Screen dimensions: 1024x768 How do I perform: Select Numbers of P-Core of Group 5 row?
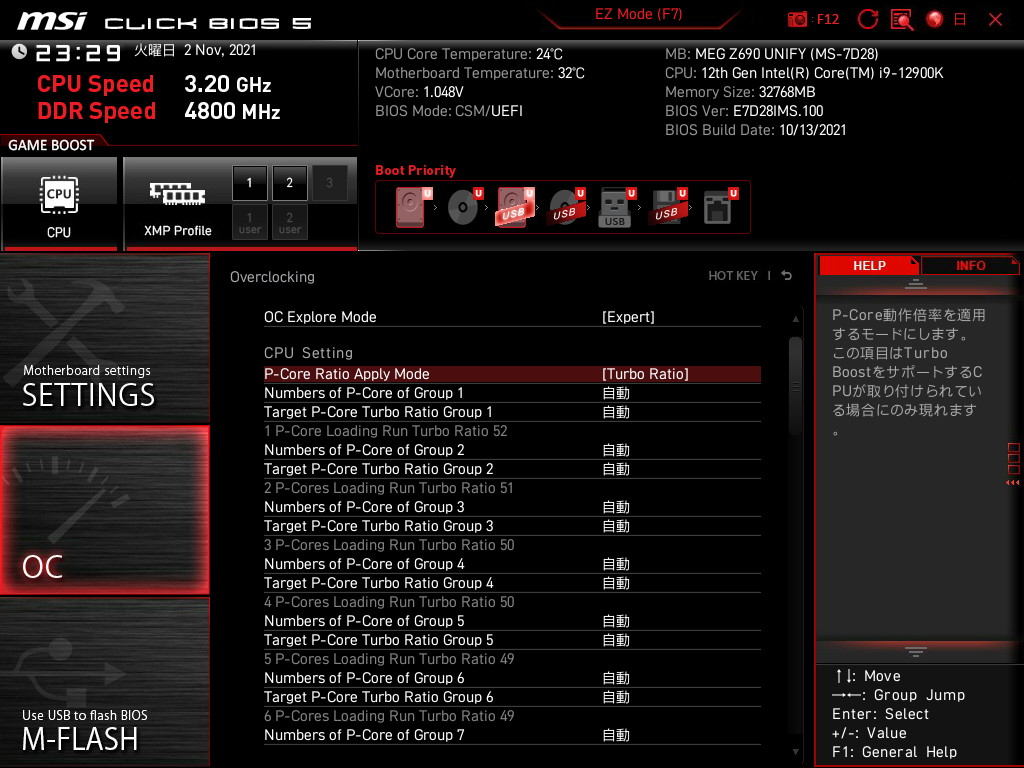tap(512, 620)
